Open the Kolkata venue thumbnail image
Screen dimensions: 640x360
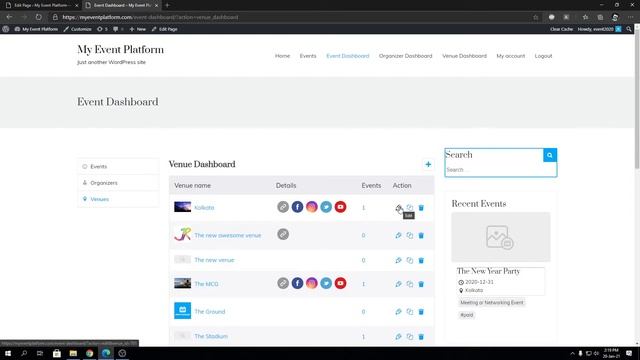click(x=182, y=207)
